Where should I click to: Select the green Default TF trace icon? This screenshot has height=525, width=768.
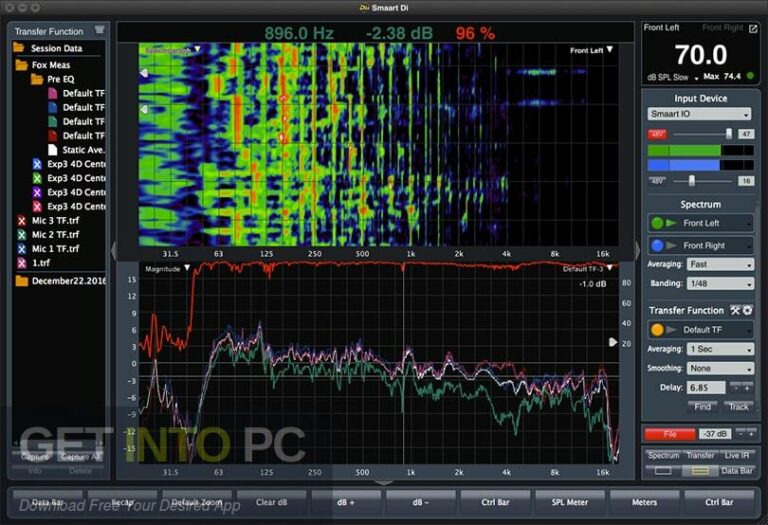click(52, 121)
